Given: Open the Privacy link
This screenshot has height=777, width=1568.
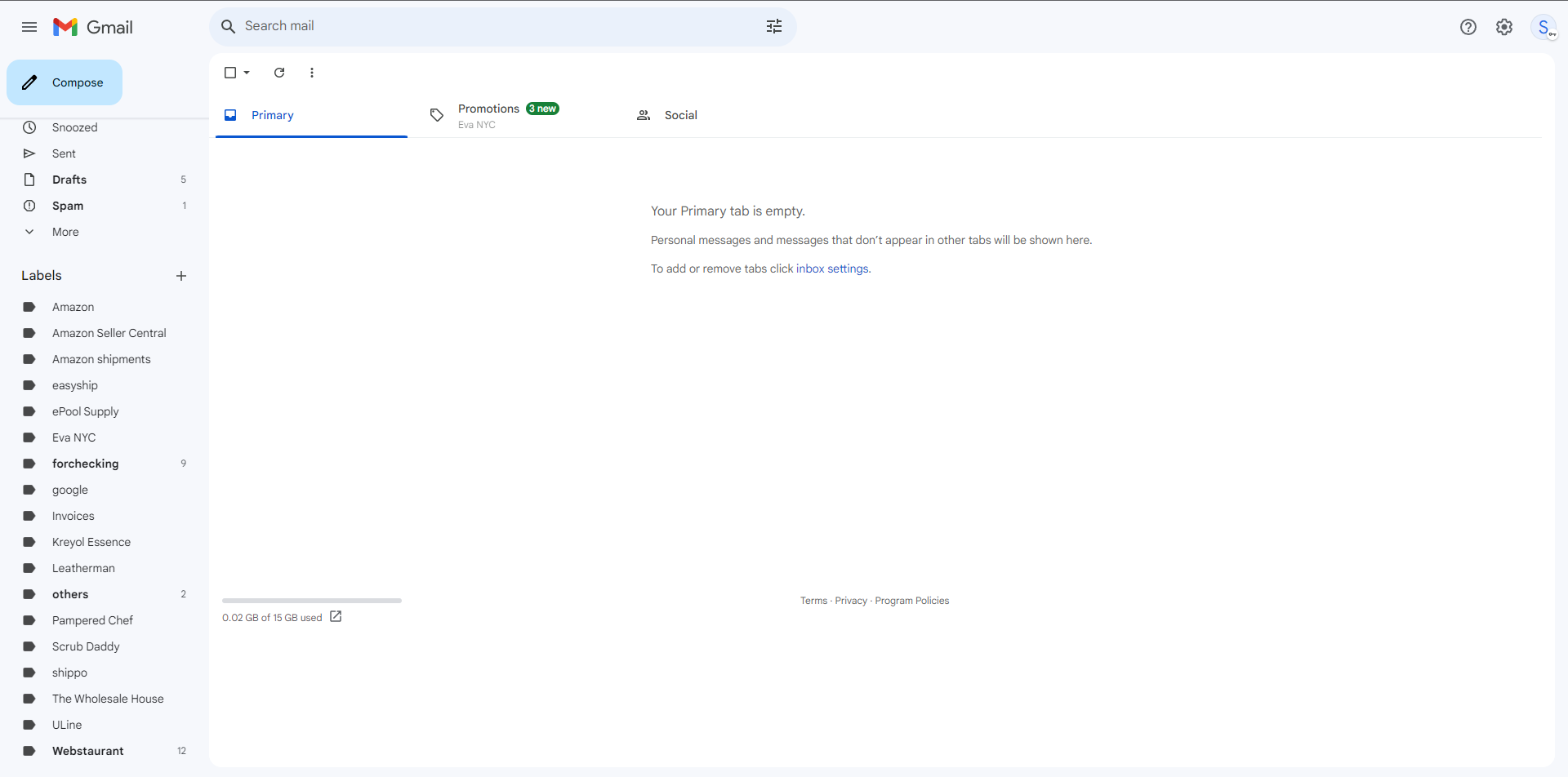Looking at the screenshot, I should (x=851, y=601).
